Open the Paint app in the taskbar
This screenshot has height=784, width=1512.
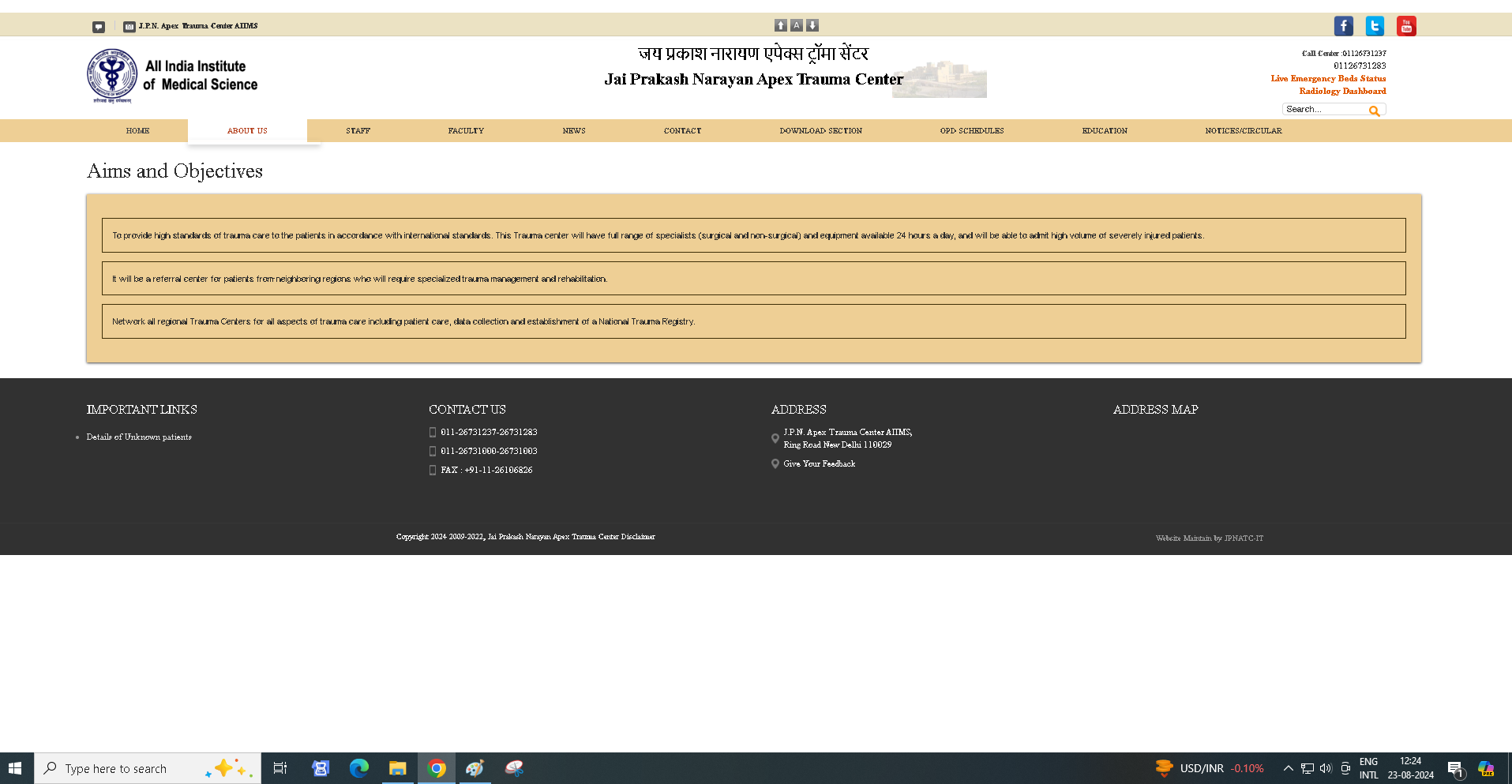click(x=475, y=768)
